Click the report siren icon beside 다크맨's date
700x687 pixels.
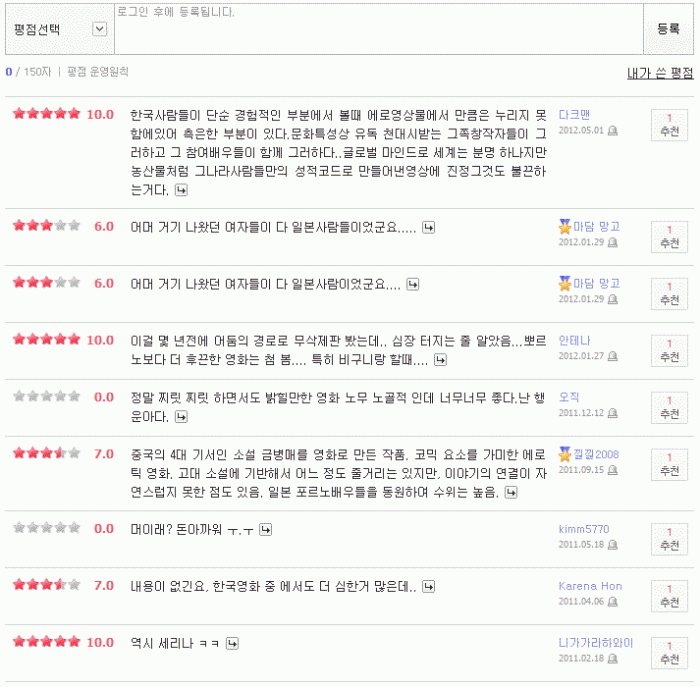click(x=613, y=130)
